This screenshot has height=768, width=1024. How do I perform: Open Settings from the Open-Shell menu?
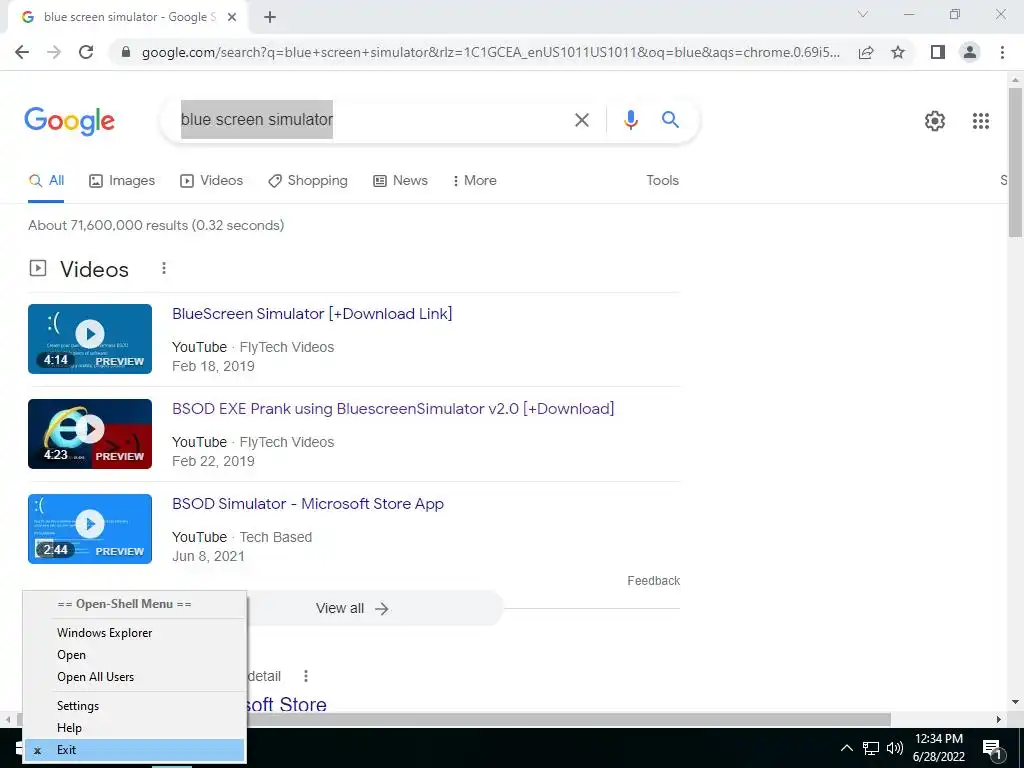(x=134, y=706)
